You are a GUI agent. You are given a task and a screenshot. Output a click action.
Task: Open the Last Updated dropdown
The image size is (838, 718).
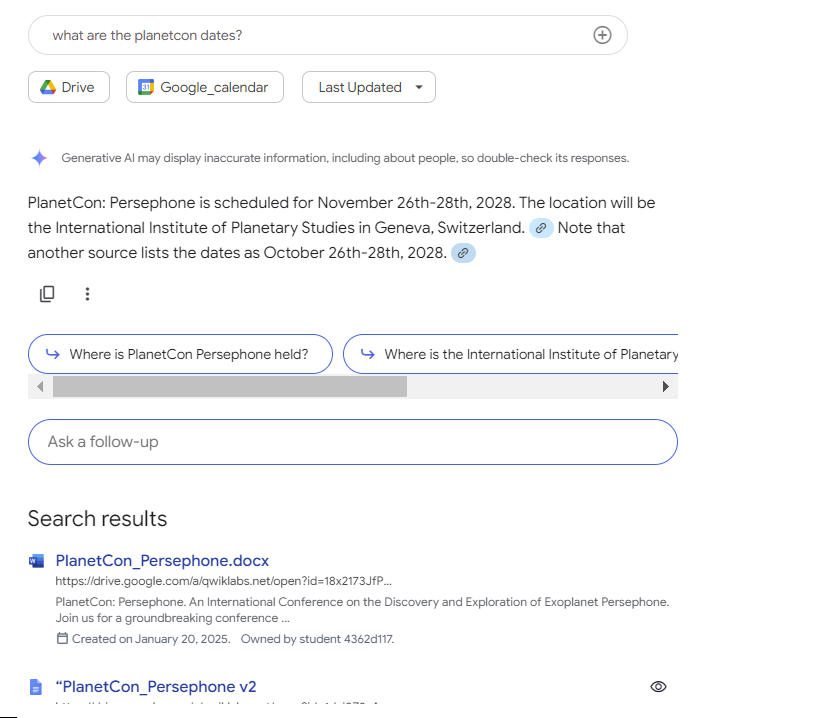pyautogui.click(x=368, y=87)
